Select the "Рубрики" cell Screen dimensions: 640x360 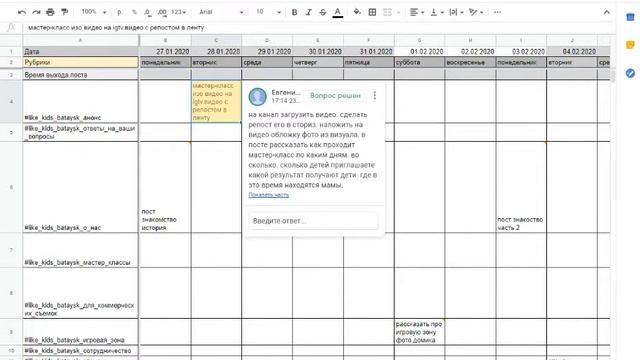(81, 62)
